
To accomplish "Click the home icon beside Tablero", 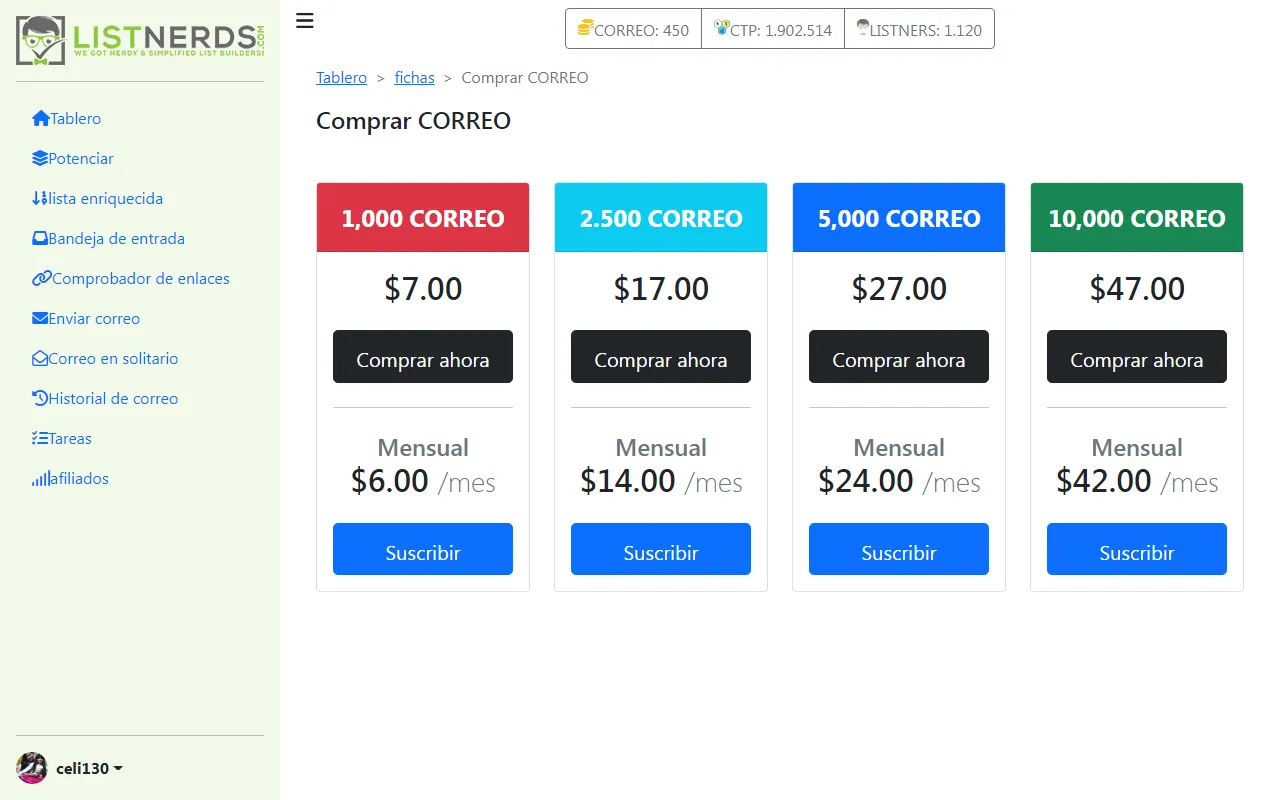I will (41, 118).
